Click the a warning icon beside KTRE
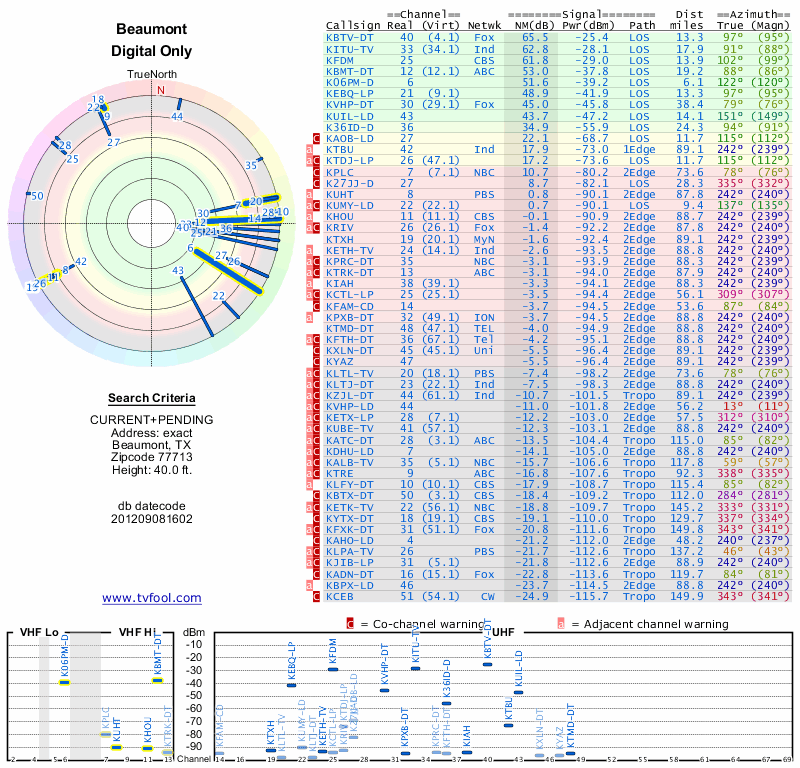 click(x=309, y=474)
